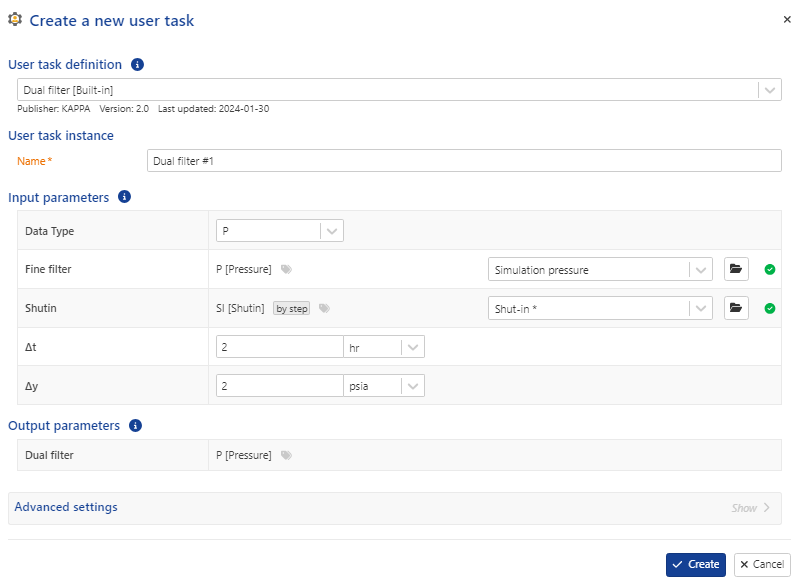Screen dimensions: 799x586
Task: Open the Shut-in * dropdown
Action: tap(600, 308)
